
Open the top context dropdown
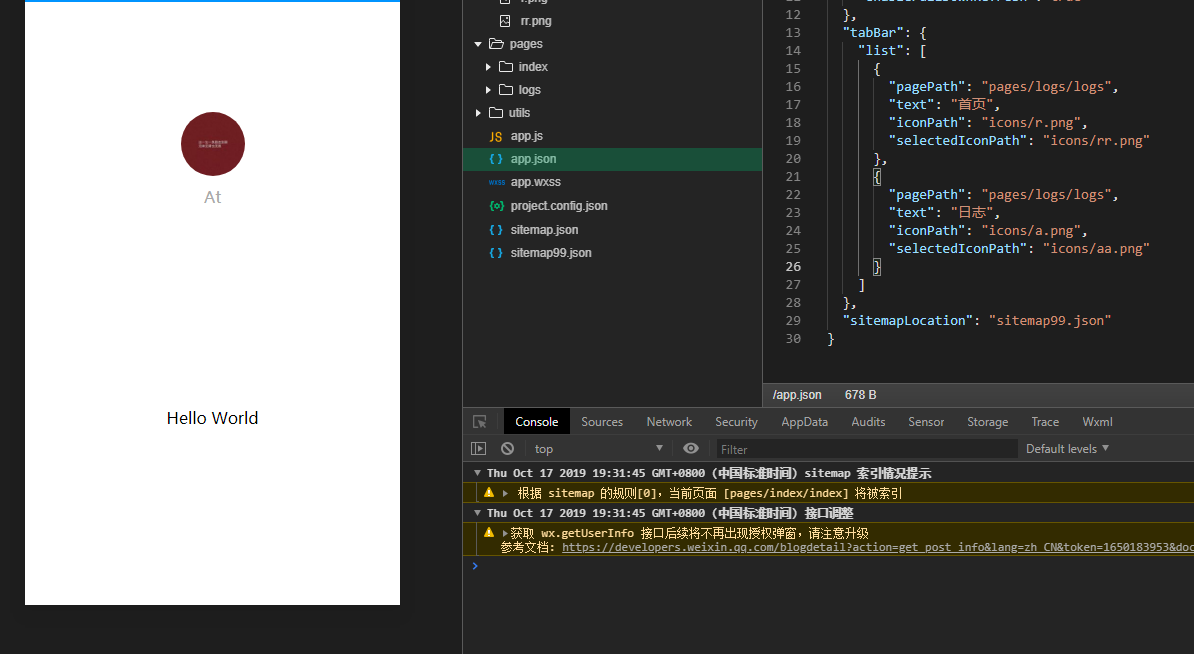click(x=598, y=449)
